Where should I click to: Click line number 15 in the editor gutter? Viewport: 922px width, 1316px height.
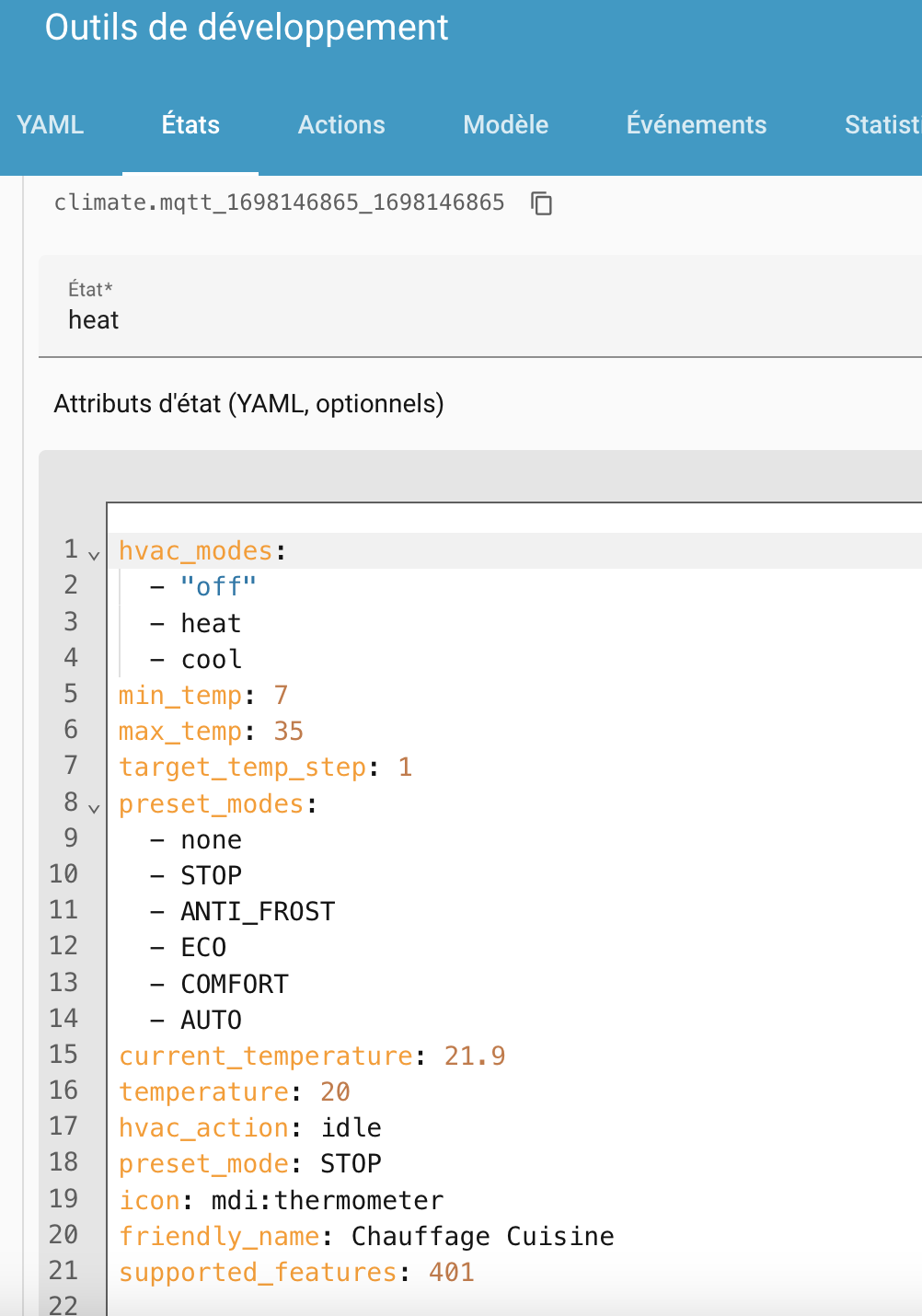pos(63,1055)
